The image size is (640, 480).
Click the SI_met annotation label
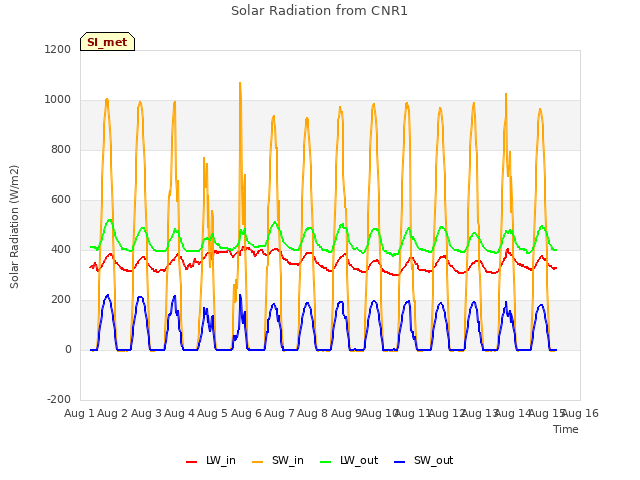[x=107, y=42]
